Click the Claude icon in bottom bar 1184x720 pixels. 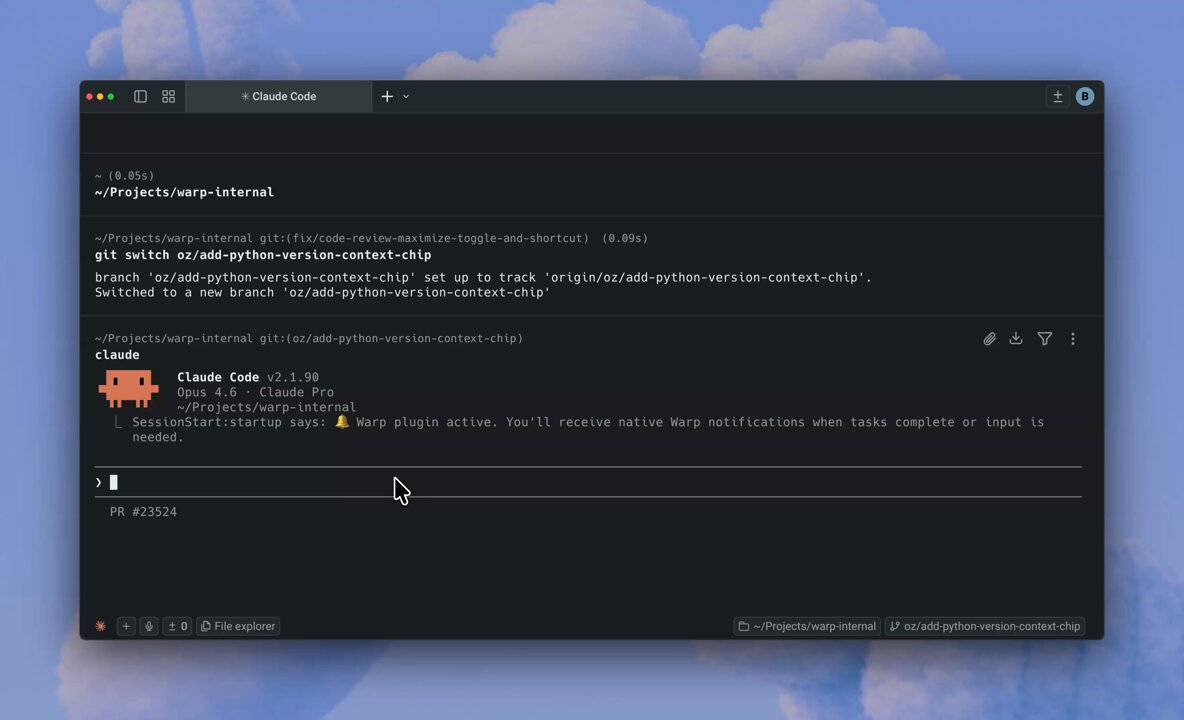[x=100, y=626]
